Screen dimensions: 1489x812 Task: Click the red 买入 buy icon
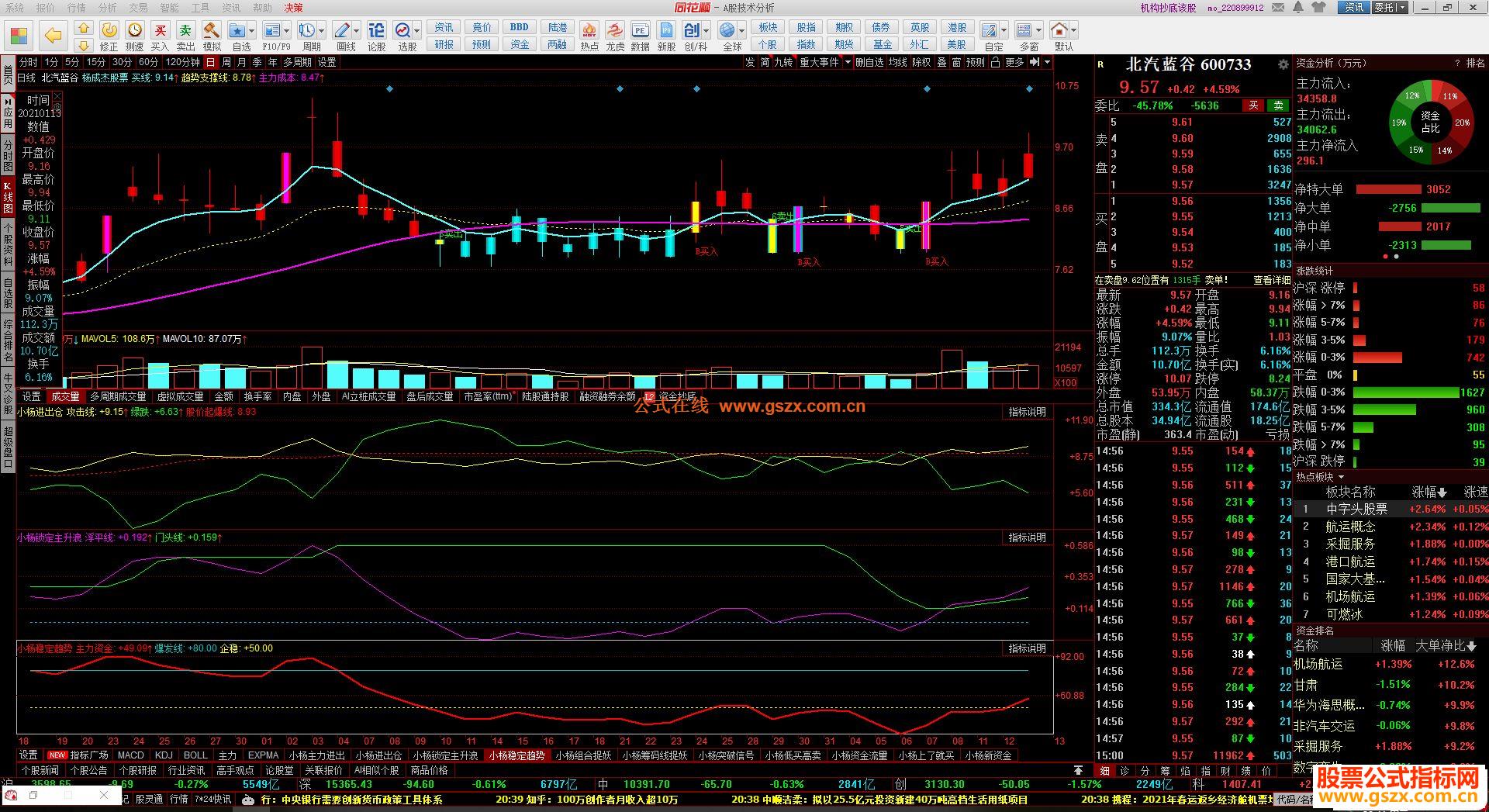(161, 30)
